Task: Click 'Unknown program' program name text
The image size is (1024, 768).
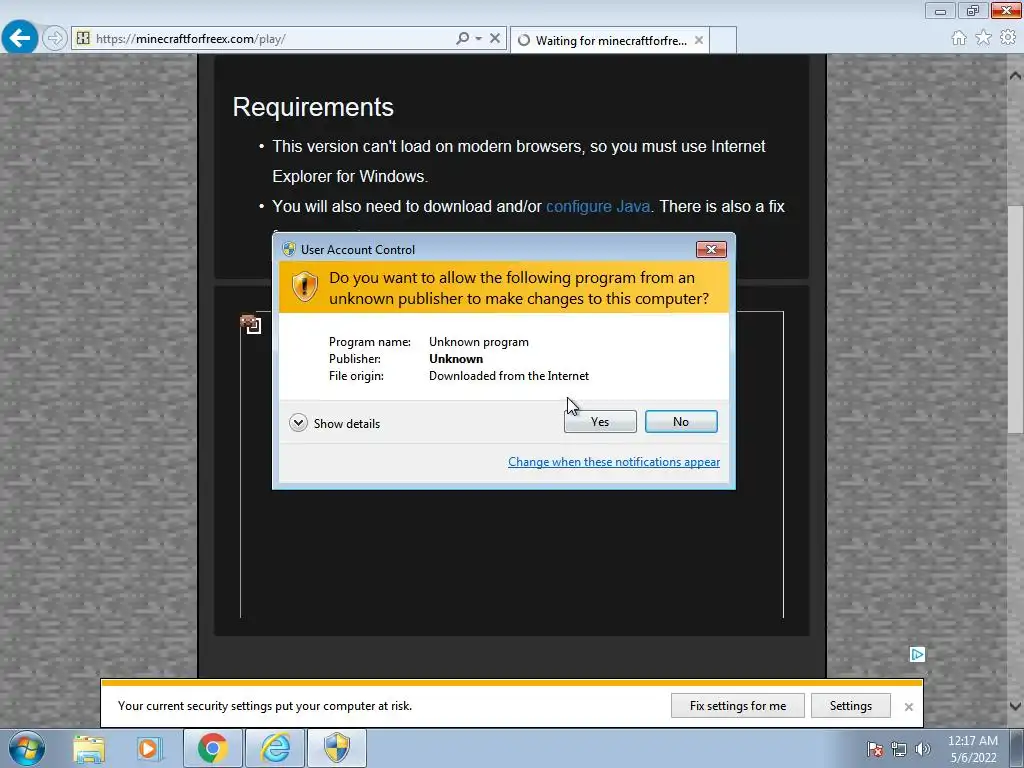Action: pyautogui.click(x=479, y=342)
